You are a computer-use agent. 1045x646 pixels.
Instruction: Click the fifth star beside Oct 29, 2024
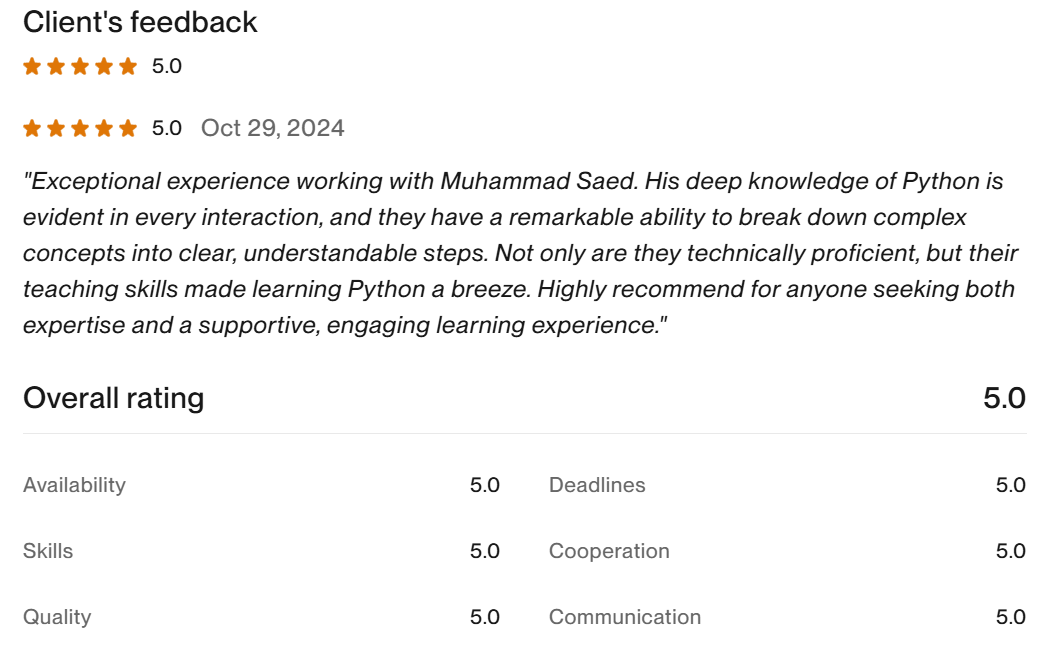pos(128,128)
